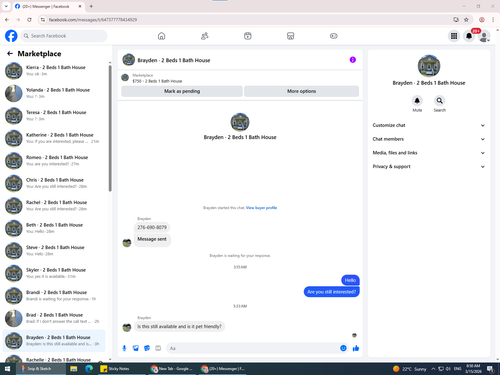This screenshot has width=500, height=375.
Task: Record a voice clip microphone icon
Action: tap(124, 348)
